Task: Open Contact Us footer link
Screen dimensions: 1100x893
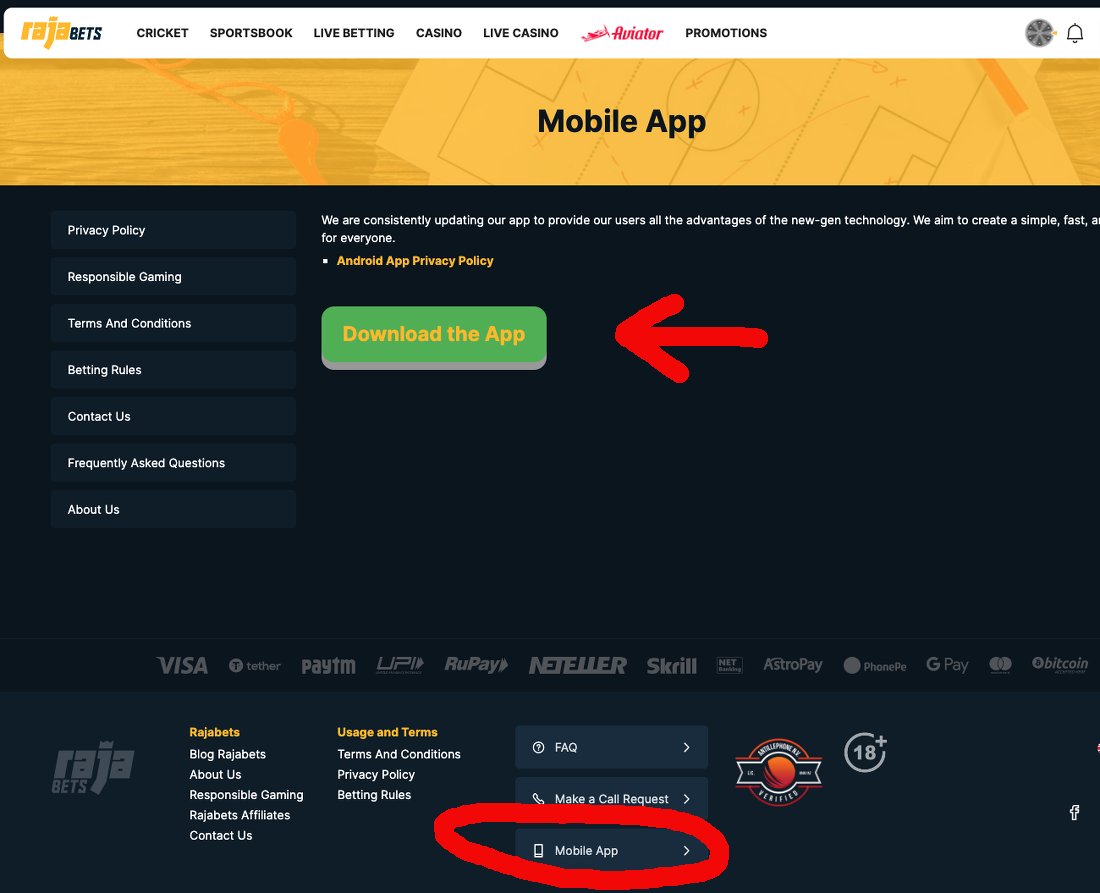Action: pyautogui.click(x=220, y=835)
